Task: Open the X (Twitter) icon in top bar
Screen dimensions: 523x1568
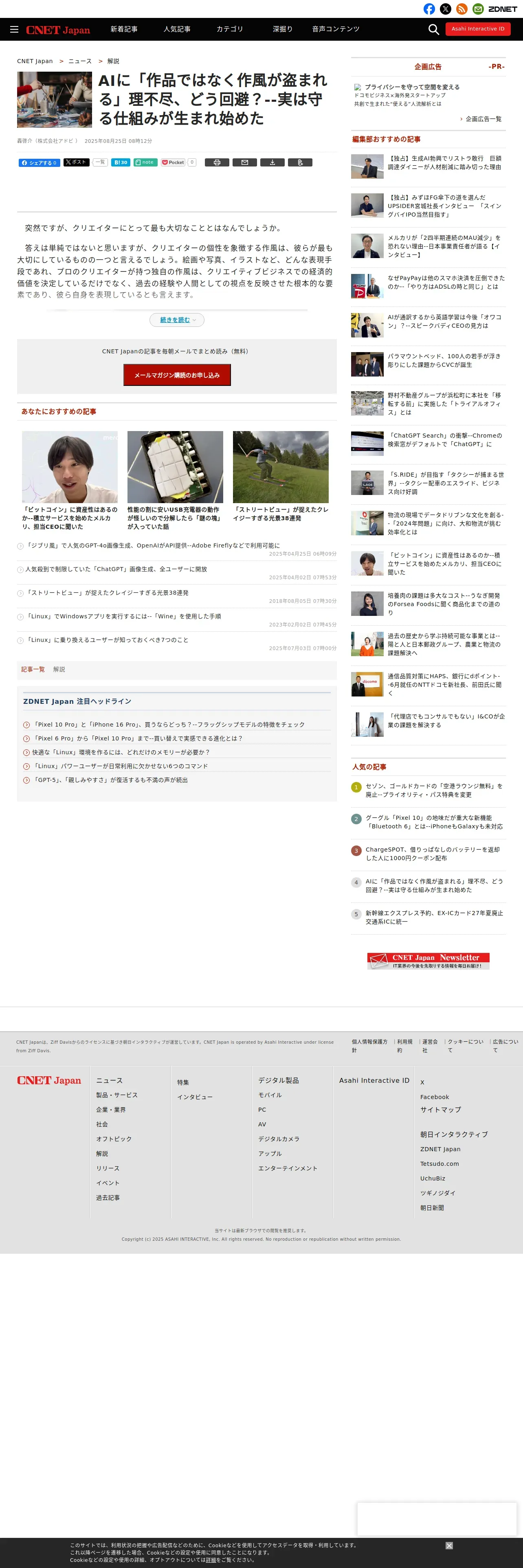Action: [446, 9]
